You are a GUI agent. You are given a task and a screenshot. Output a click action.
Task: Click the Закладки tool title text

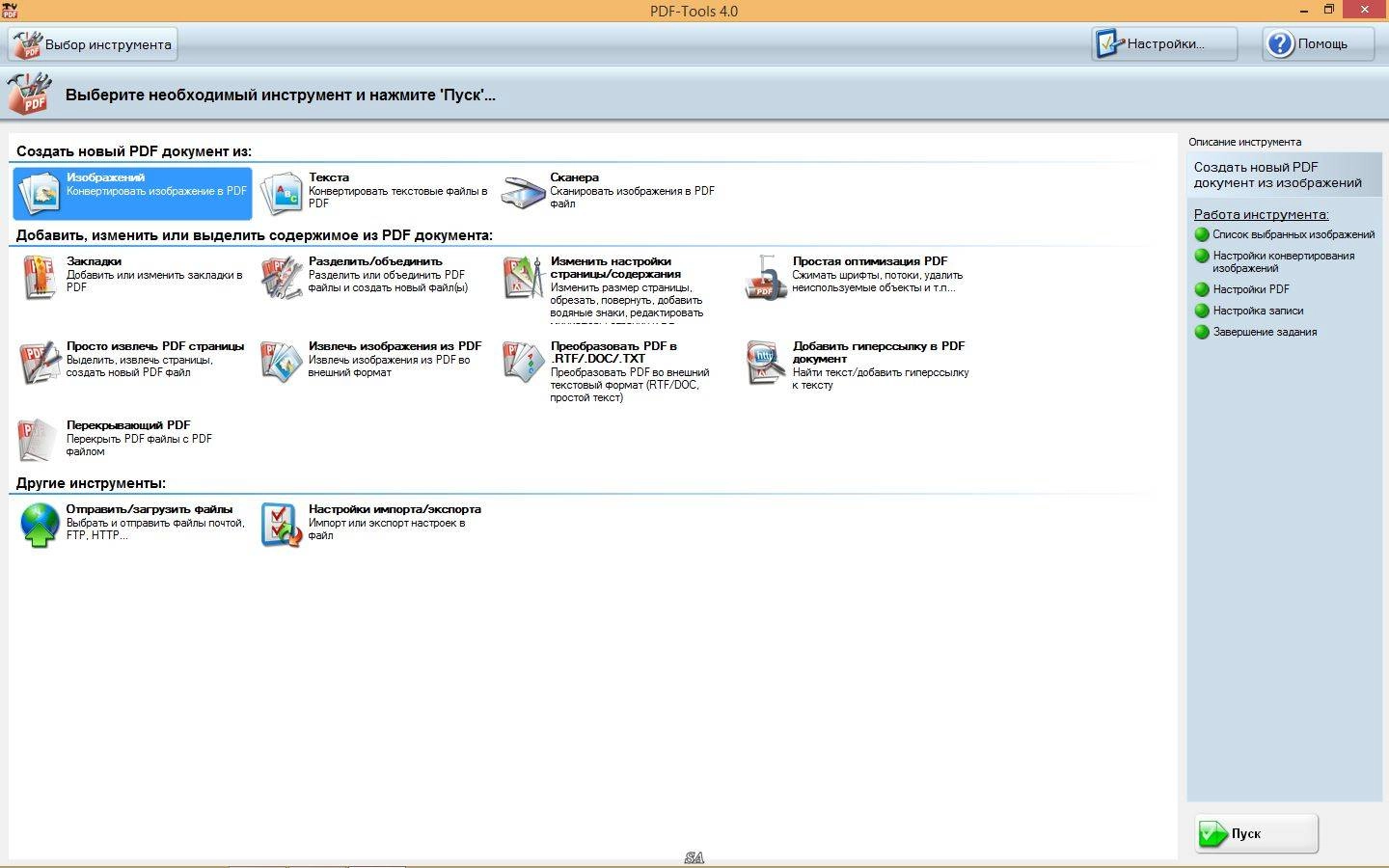(x=94, y=261)
